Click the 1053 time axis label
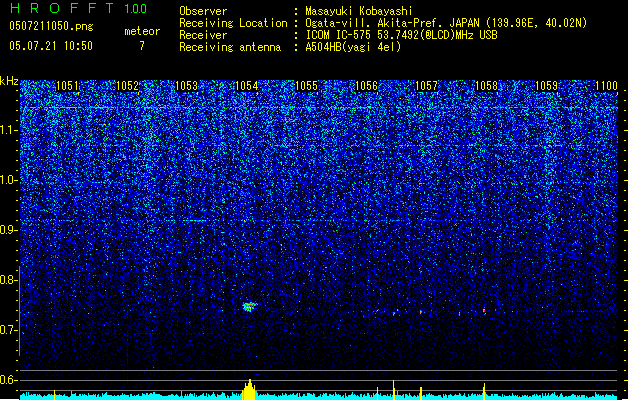The height and width of the screenshot is (400, 629). [x=187, y=86]
